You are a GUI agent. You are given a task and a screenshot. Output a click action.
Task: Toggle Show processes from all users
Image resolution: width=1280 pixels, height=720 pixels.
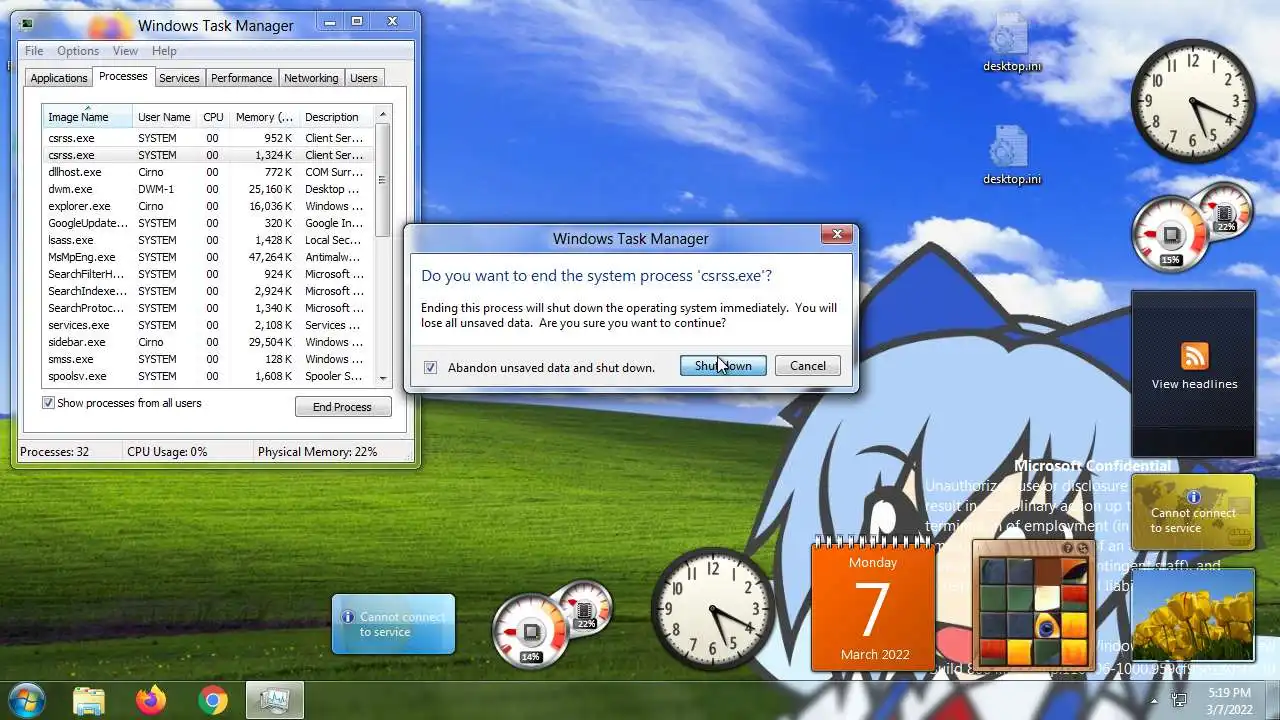[x=48, y=403]
